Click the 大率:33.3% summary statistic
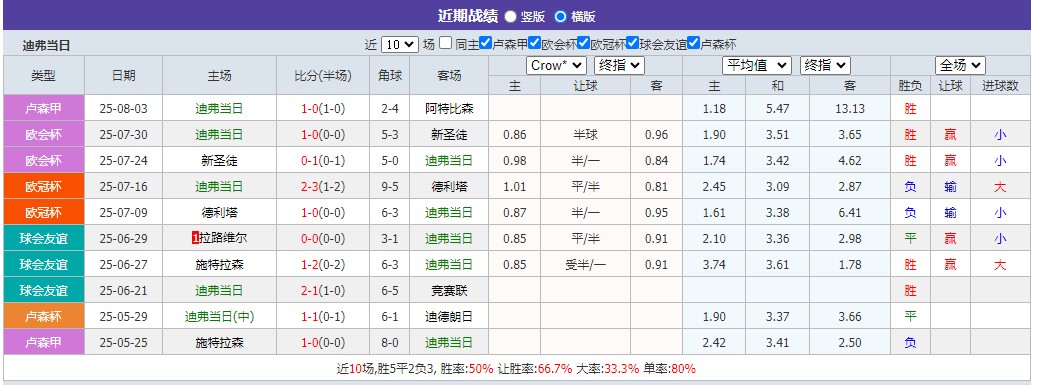Viewport: 1037px width, 385px height. click(x=608, y=368)
